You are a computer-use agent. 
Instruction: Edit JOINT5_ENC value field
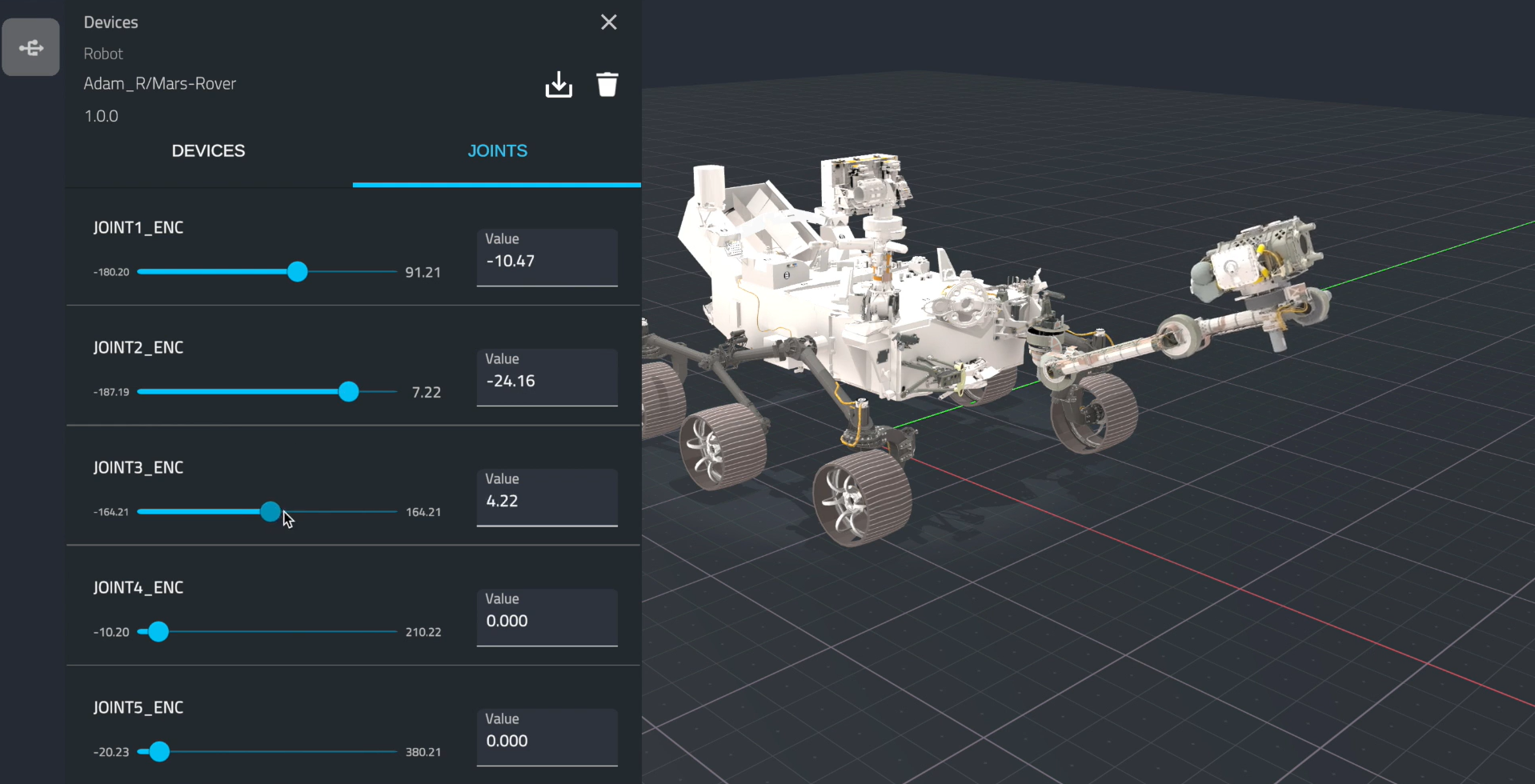point(547,738)
